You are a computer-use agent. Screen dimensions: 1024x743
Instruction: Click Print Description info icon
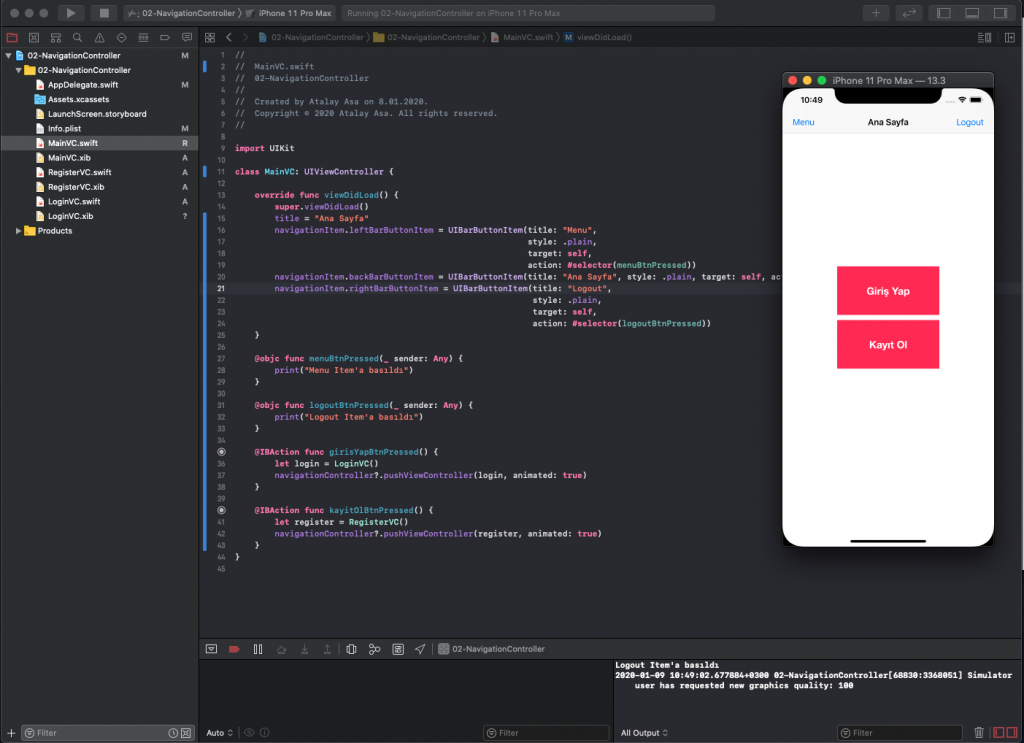click(x=264, y=733)
